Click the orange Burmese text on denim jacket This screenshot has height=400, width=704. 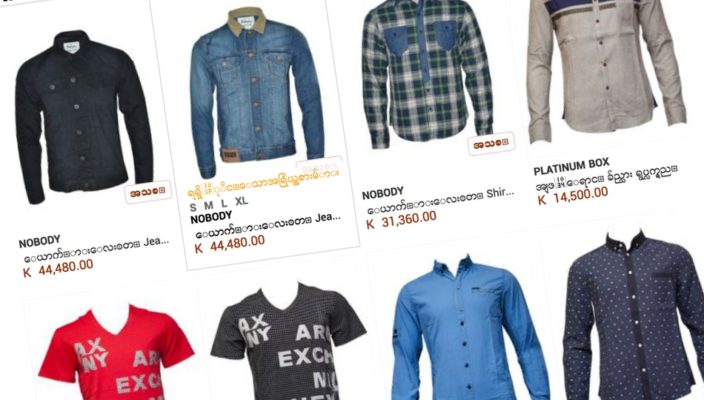pyautogui.click(x=264, y=179)
